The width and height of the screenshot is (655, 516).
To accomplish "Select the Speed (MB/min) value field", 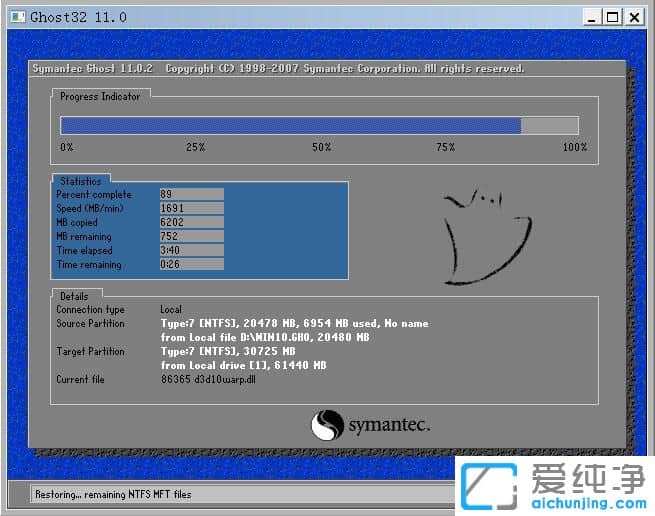I will [191, 208].
